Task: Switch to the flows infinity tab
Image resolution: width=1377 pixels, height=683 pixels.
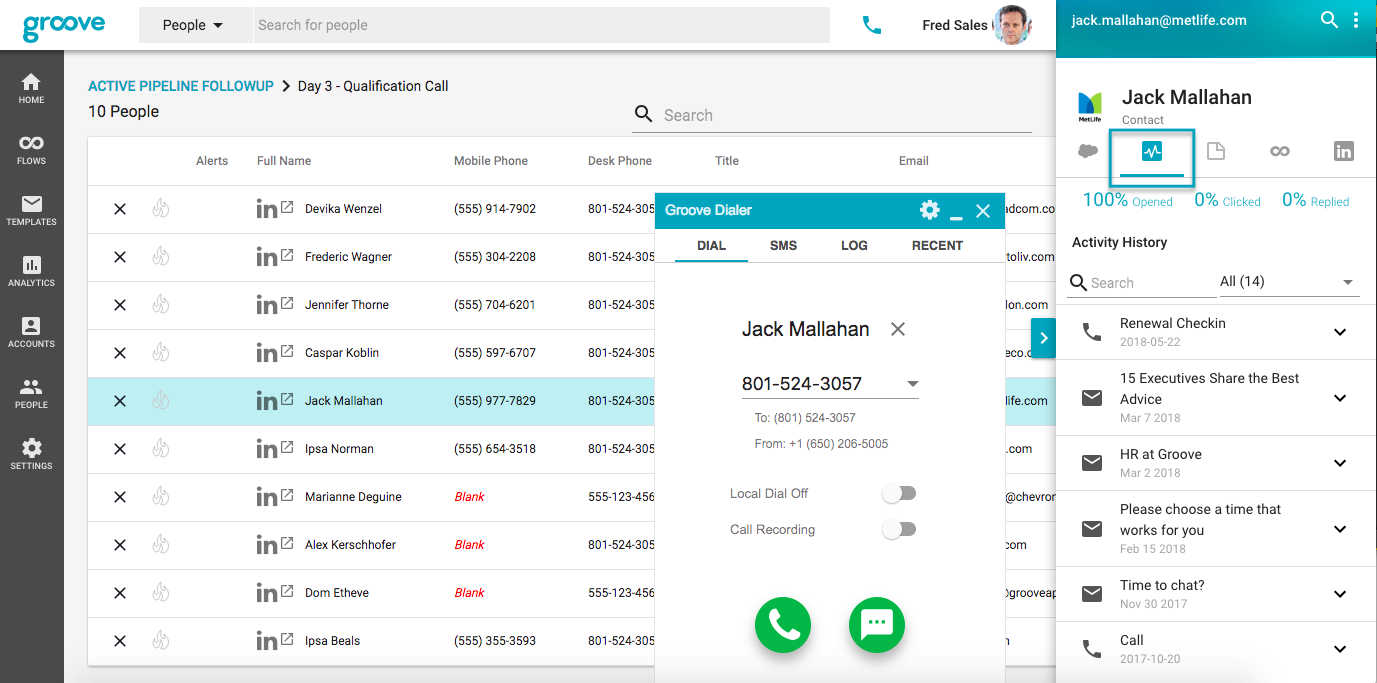Action: pos(1280,151)
